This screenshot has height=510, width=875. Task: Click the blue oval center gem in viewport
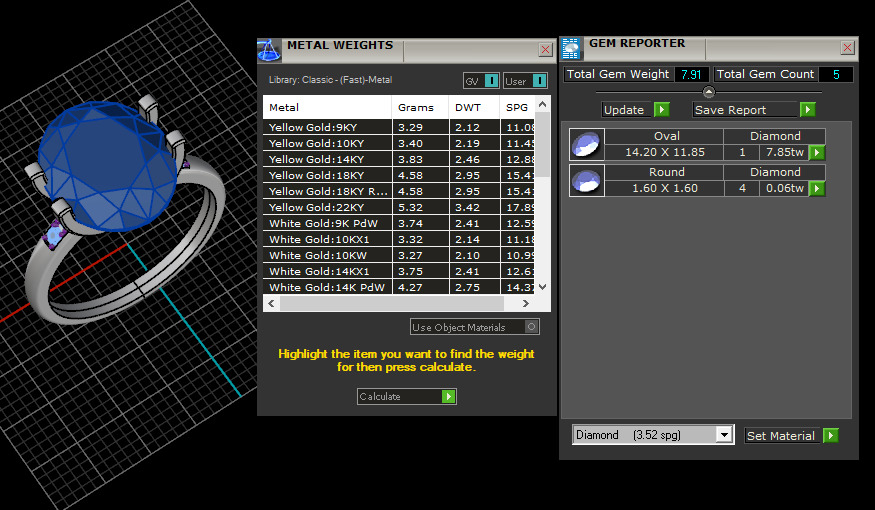click(x=106, y=165)
